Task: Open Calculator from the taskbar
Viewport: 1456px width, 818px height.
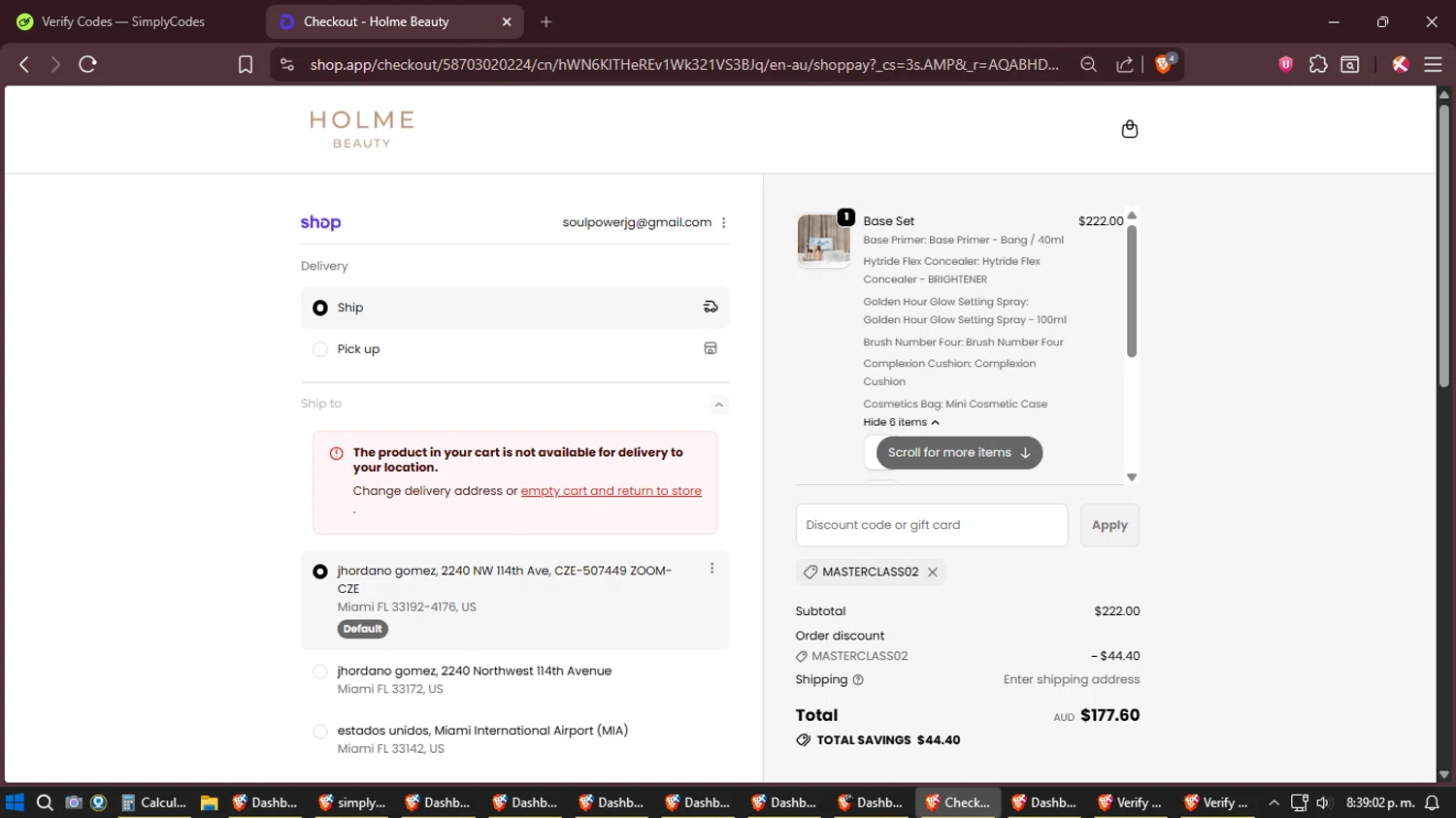Action: [153, 802]
